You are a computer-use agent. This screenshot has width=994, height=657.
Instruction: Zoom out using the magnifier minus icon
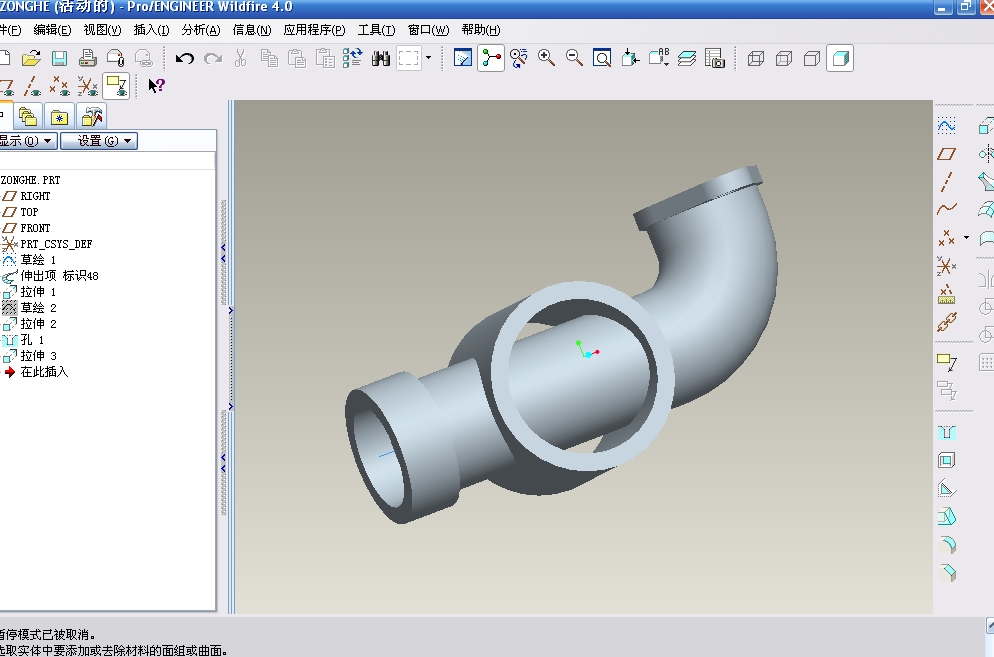[574, 58]
